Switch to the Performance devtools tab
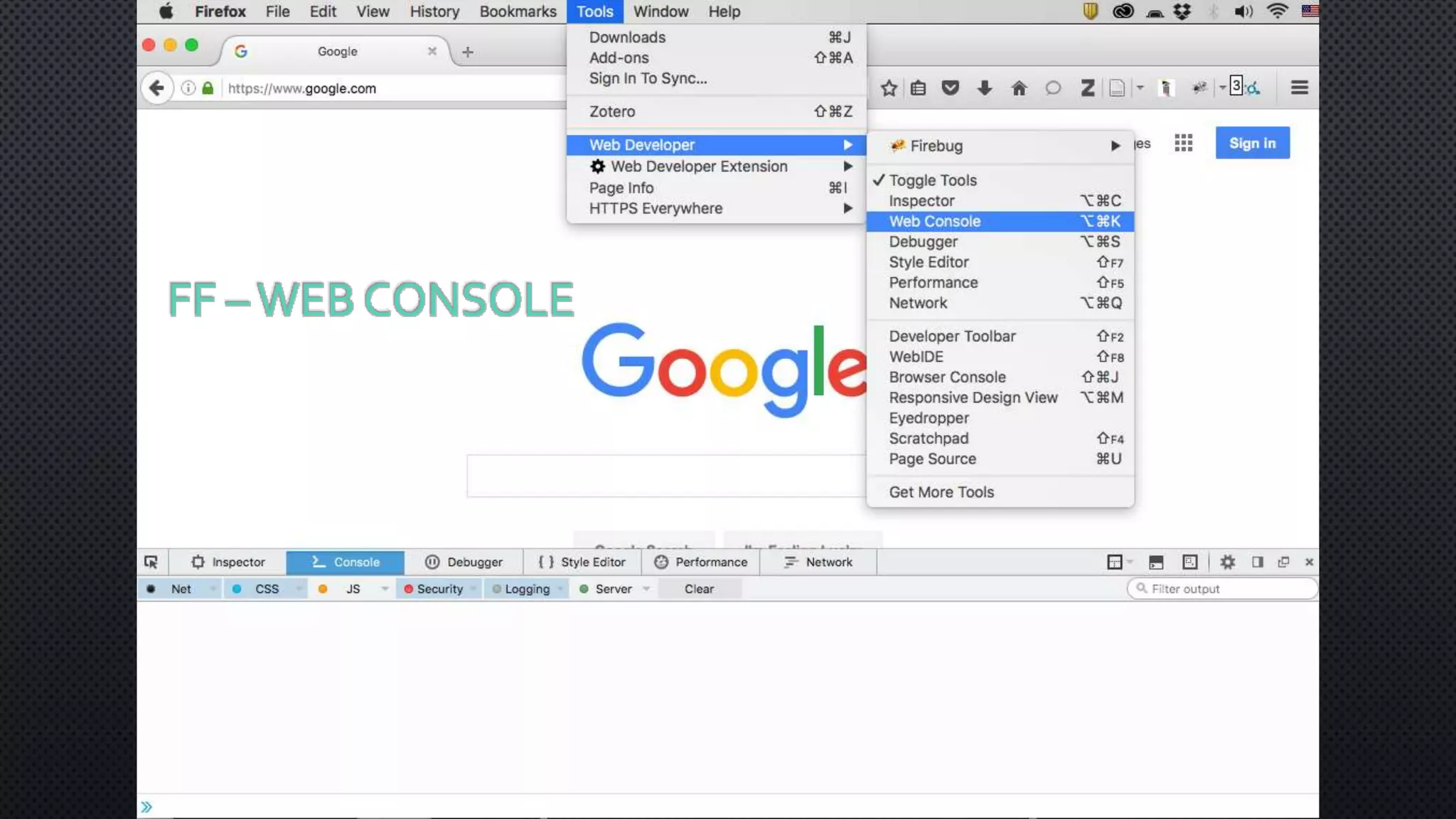Viewport: 1456px width, 819px height. point(701,562)
